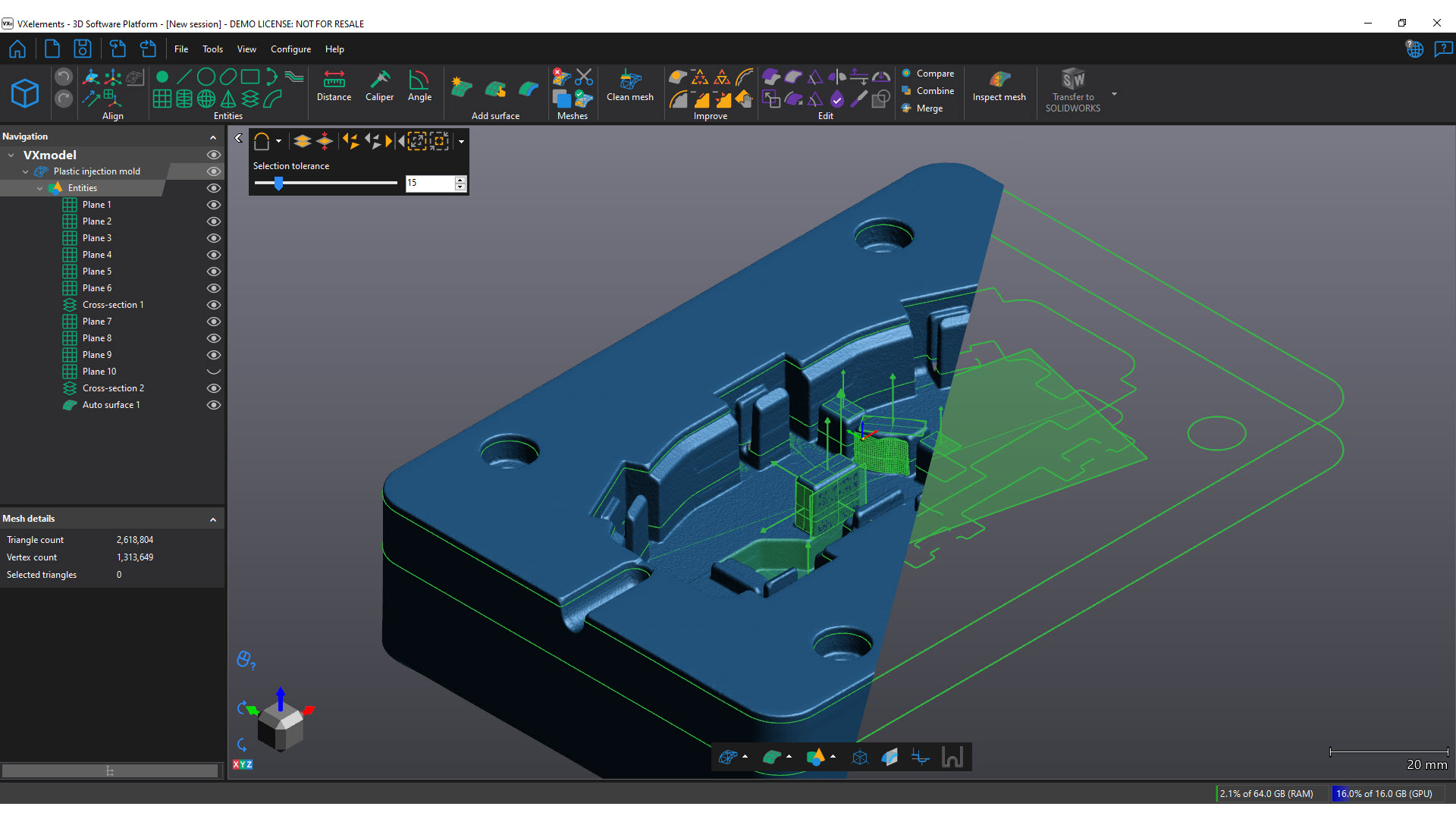
Task: Open the Inspect mesh tool
Action: [999, 86]
